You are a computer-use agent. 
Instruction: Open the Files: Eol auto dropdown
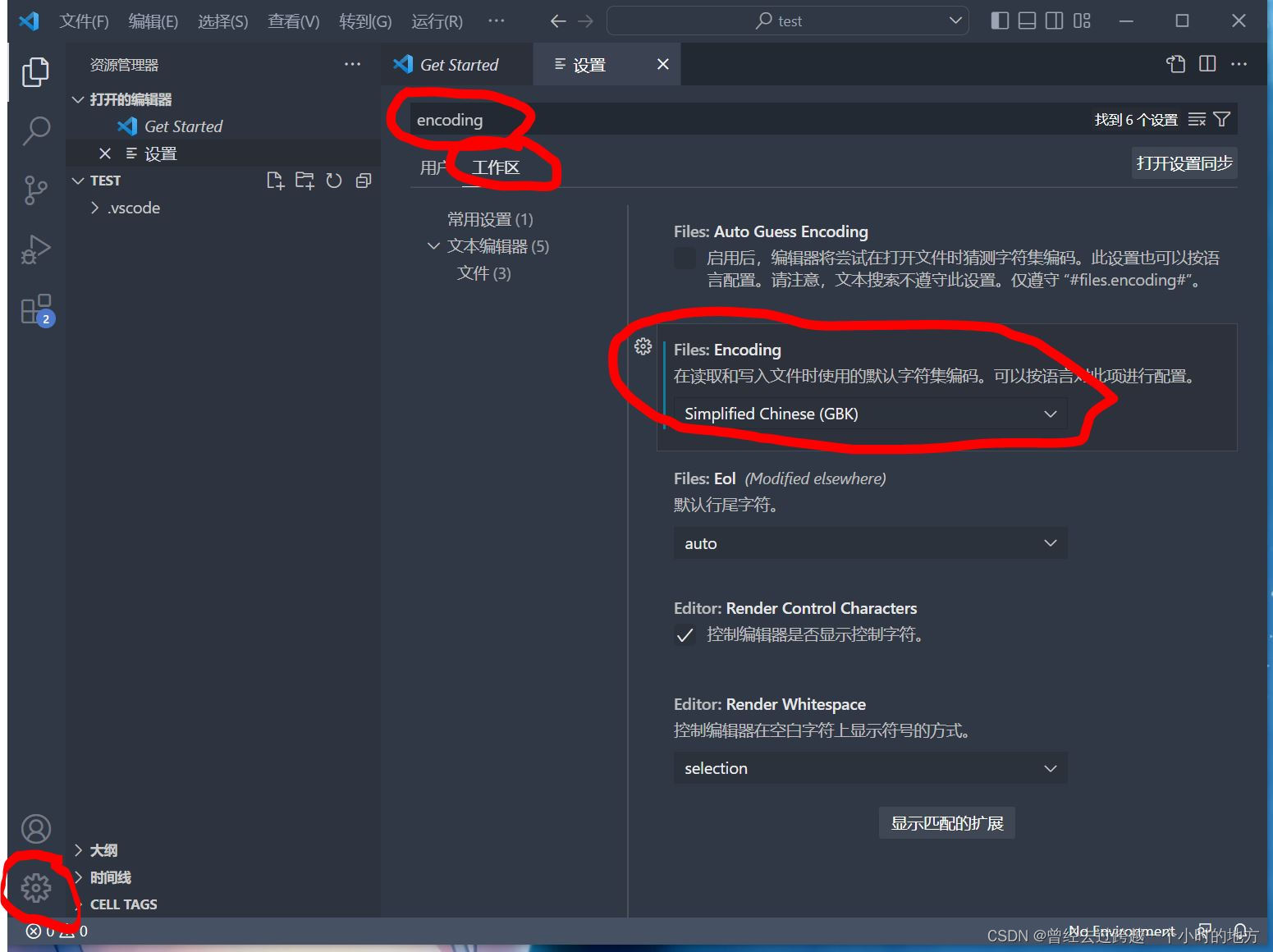tap(869, 542)
